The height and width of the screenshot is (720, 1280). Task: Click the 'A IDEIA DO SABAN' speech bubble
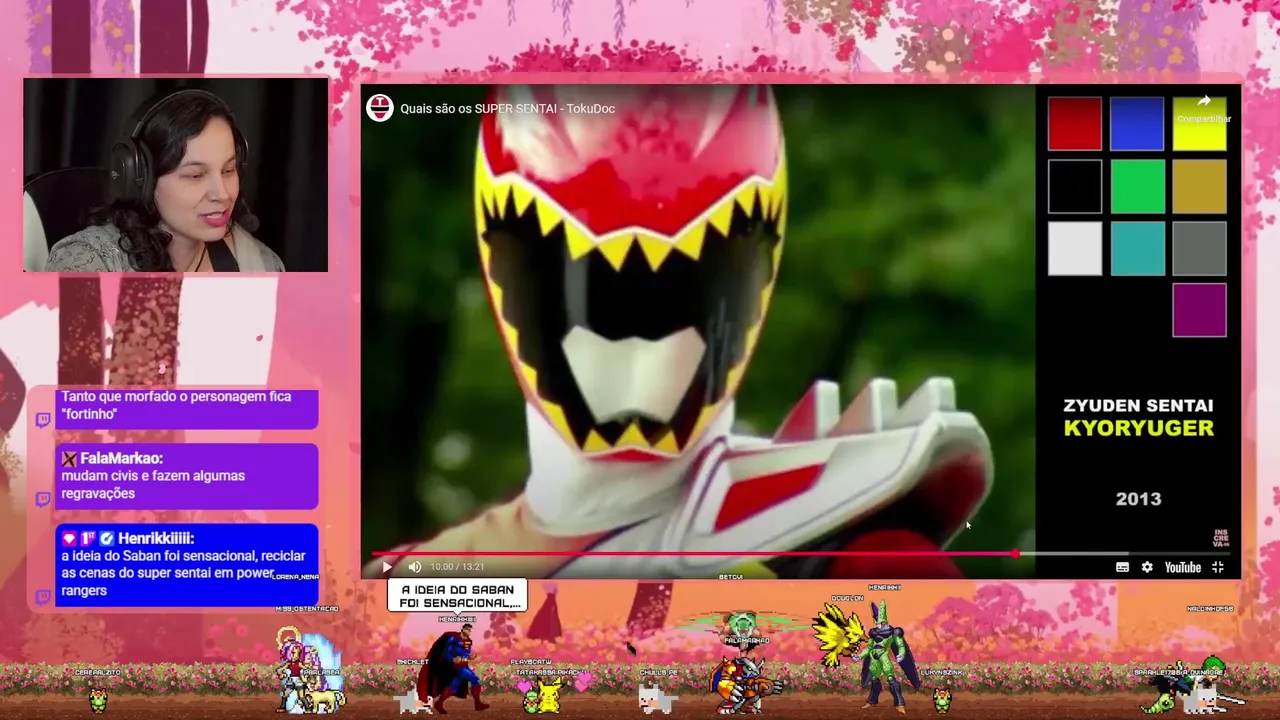tap(457, 596)
